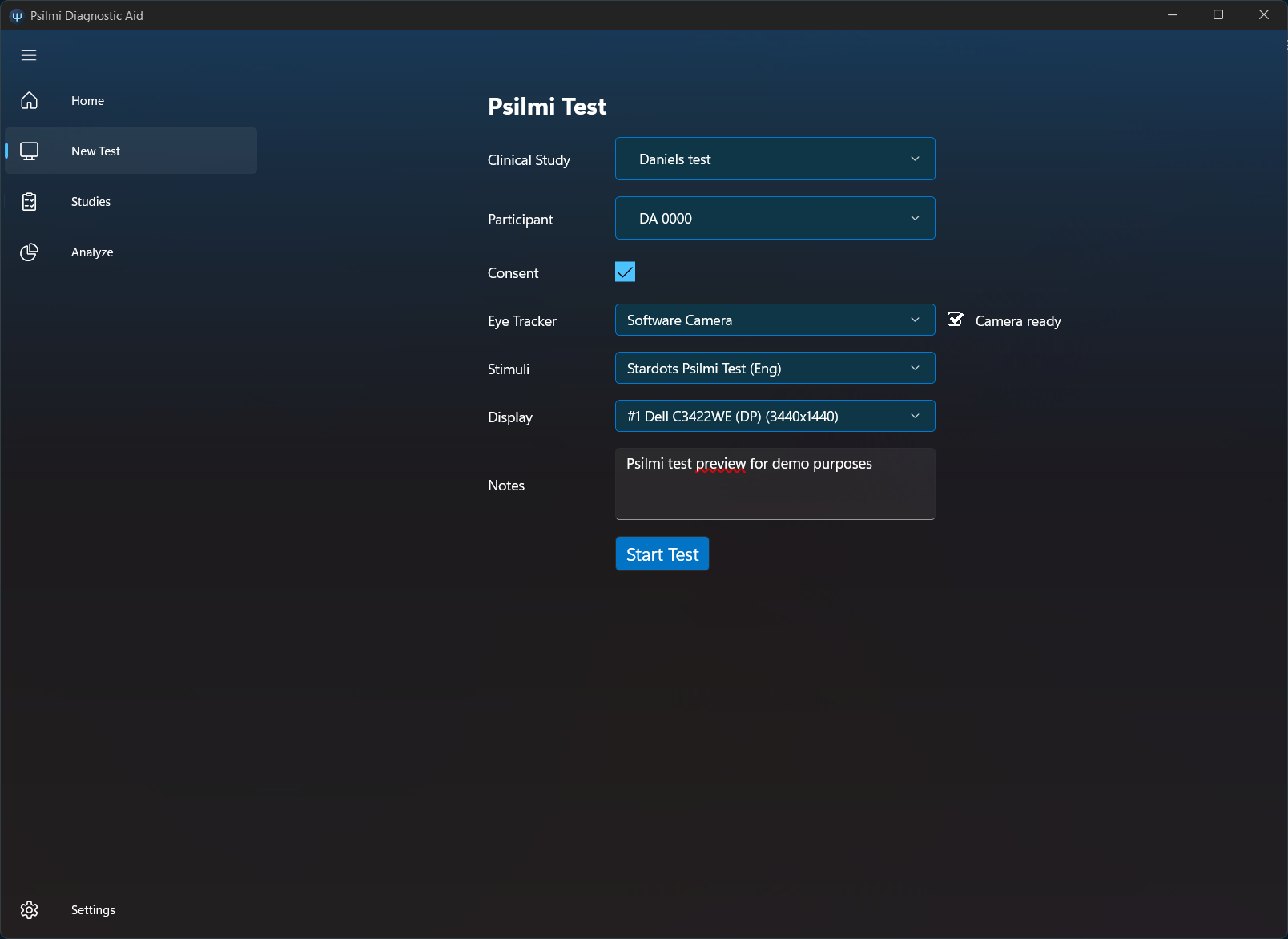Click the Psilmi app logo in title bar

tap(16, 16)
